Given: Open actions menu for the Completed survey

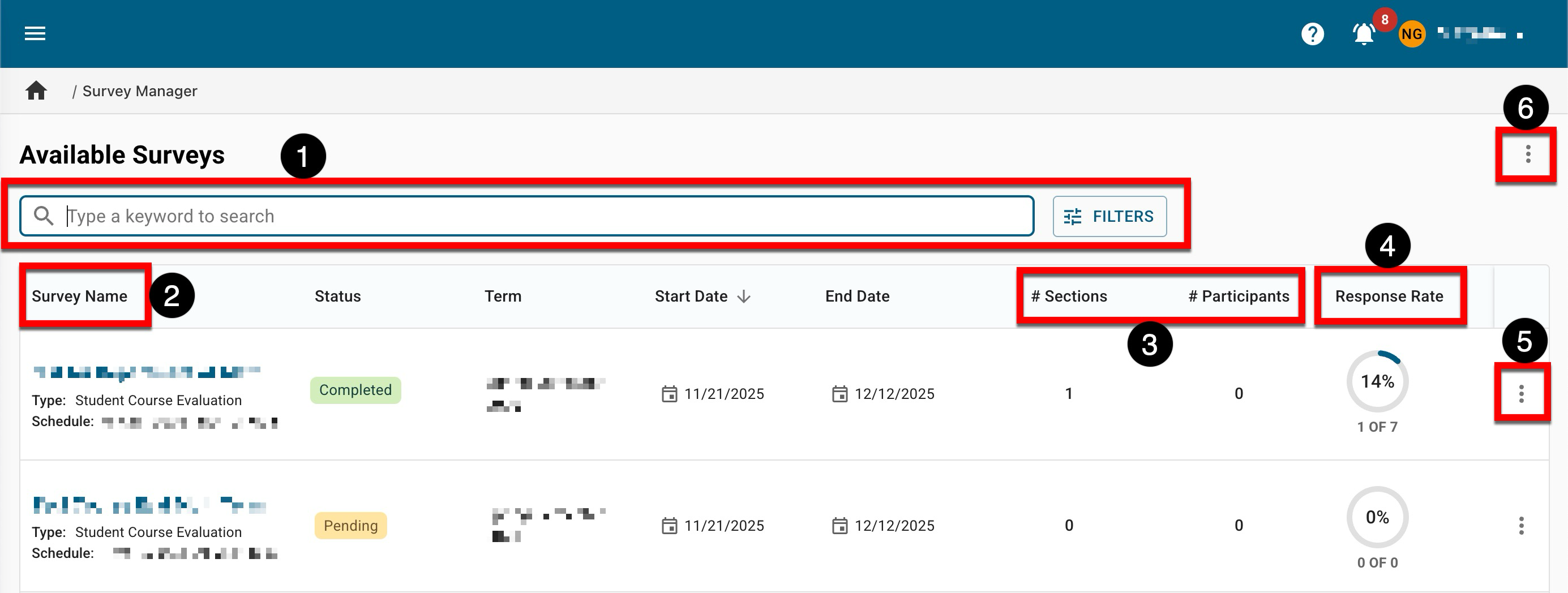Looking at the screenshot, I should tap(1521, 394).
